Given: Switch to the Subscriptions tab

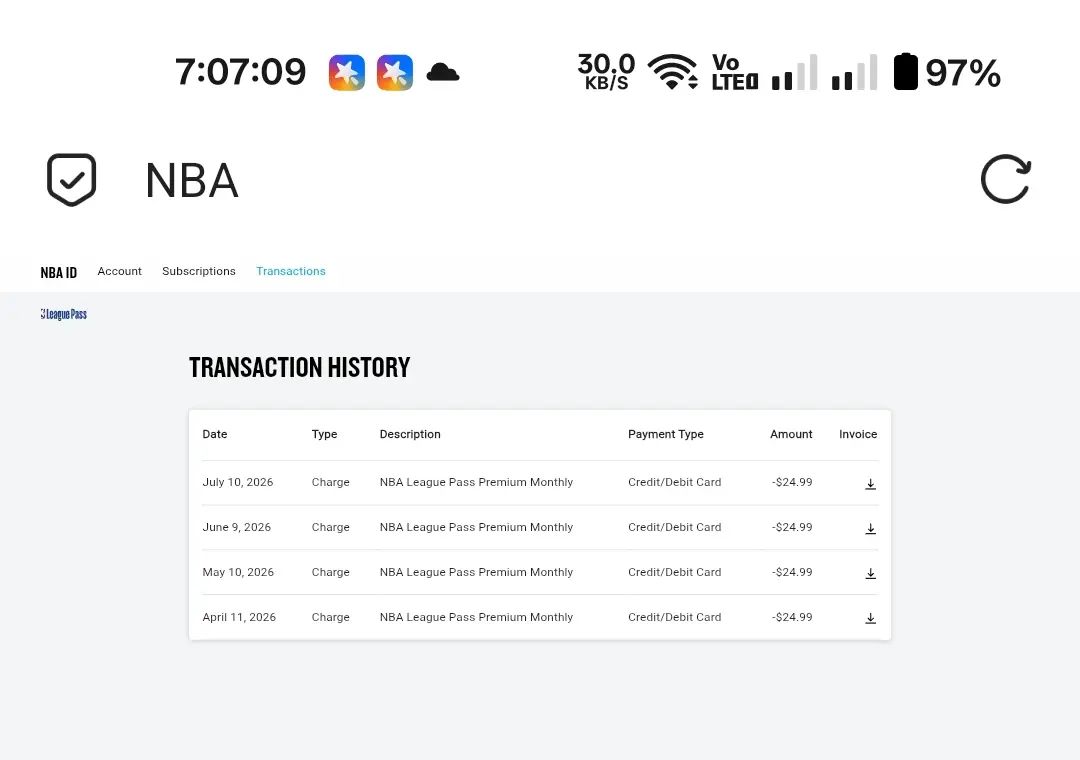Looking at the screenshot, I should [x=199, y=271].
